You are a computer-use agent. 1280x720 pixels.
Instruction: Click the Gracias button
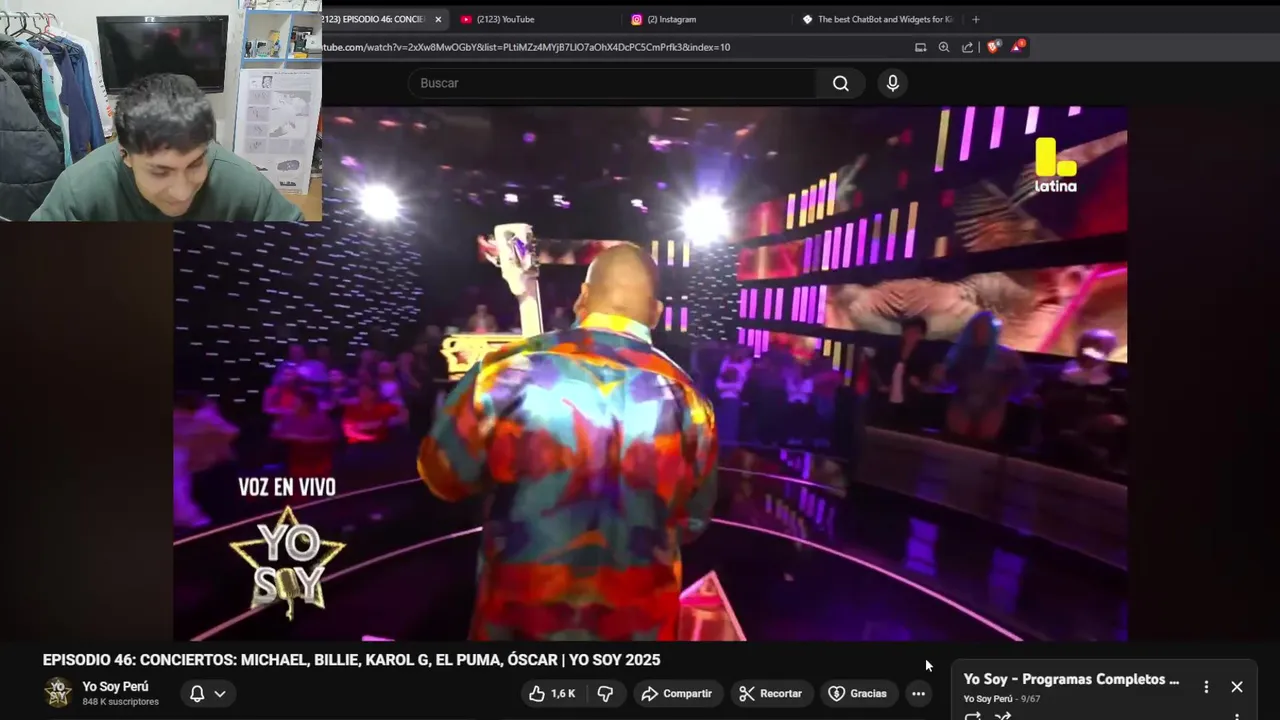pos(858,693)
